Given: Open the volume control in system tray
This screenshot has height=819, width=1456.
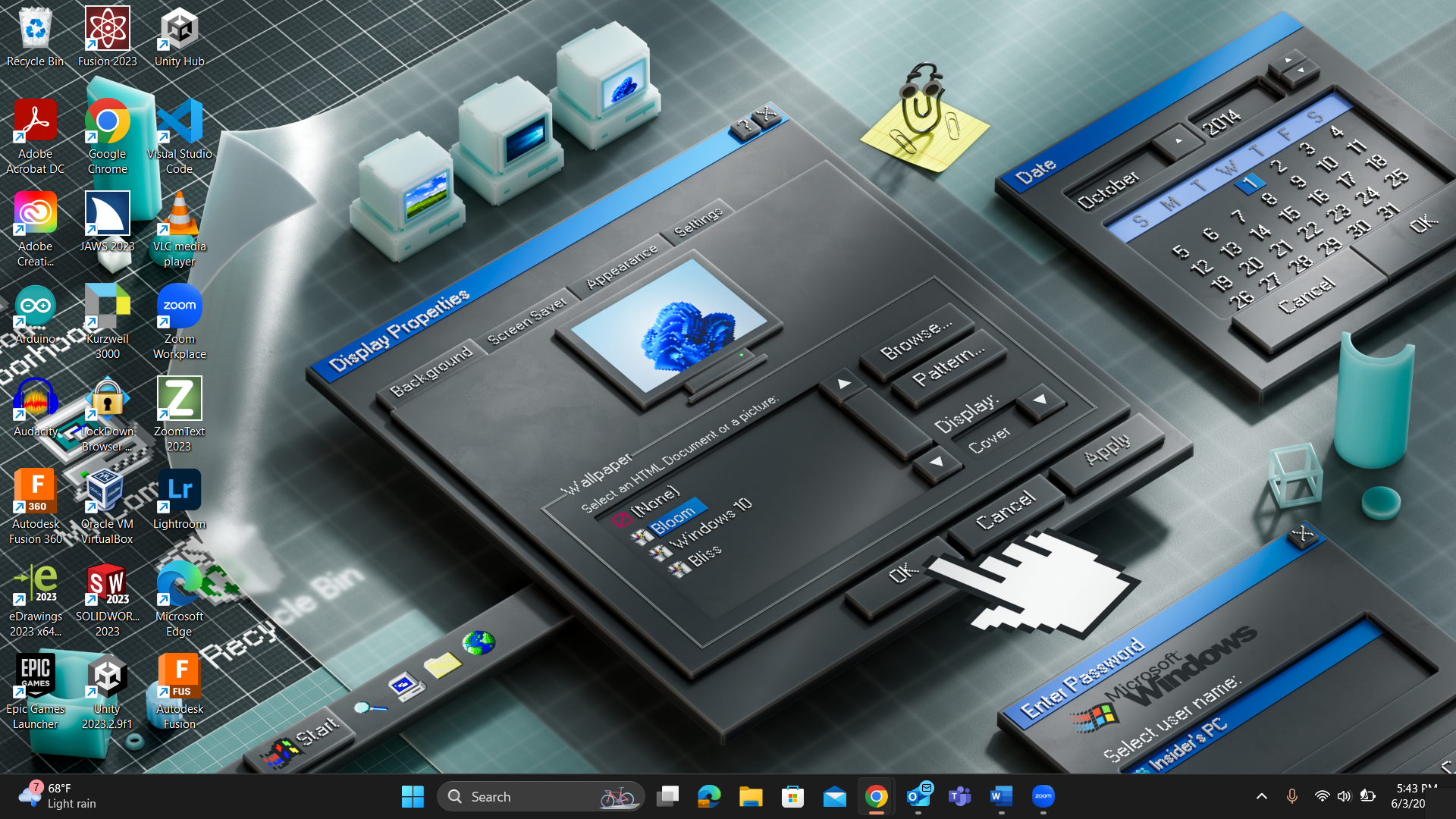Looking at the screenshot, I should click(1344, 796).
